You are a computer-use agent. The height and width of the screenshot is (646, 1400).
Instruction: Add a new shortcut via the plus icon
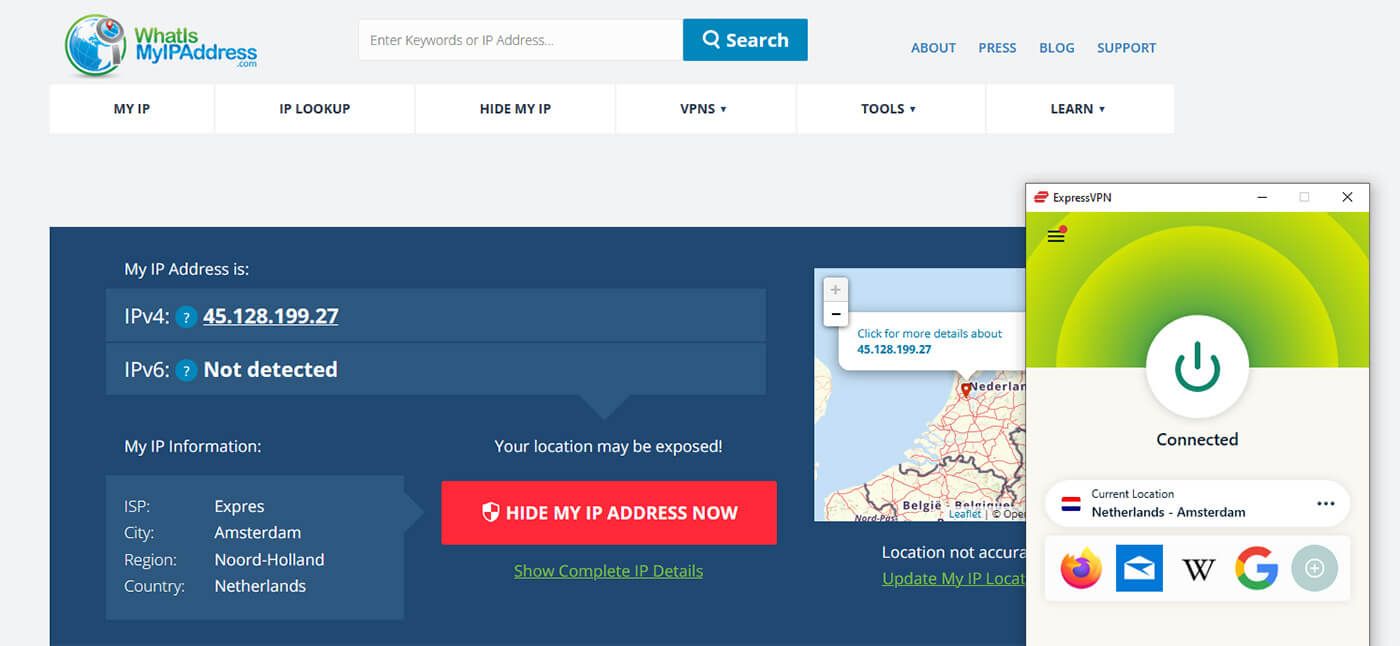click(x=1315, y=568)
